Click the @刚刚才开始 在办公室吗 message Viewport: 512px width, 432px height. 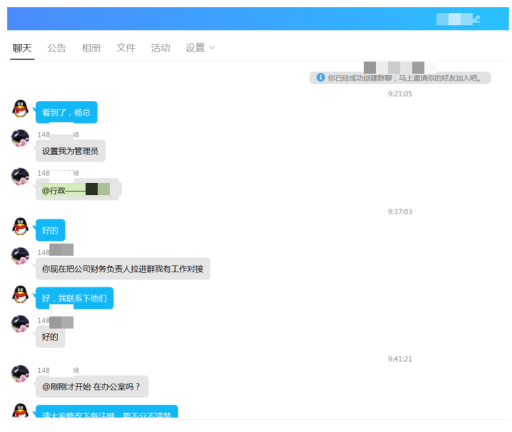click(x=92, y=387)
